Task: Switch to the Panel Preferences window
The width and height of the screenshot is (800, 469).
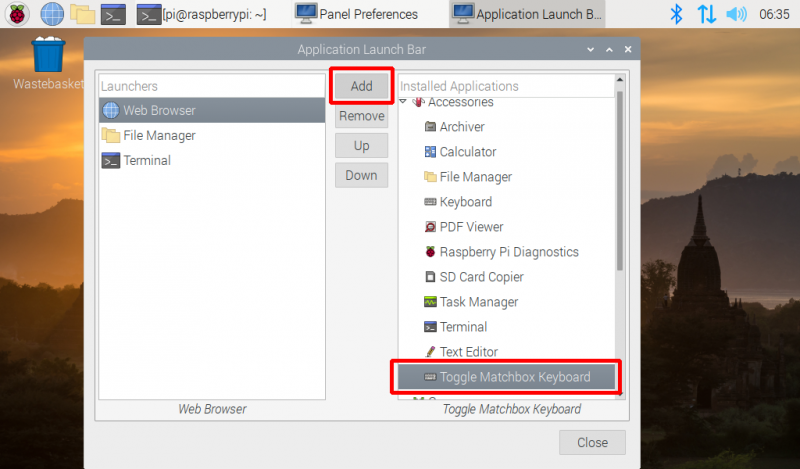Action: [357, 14]
